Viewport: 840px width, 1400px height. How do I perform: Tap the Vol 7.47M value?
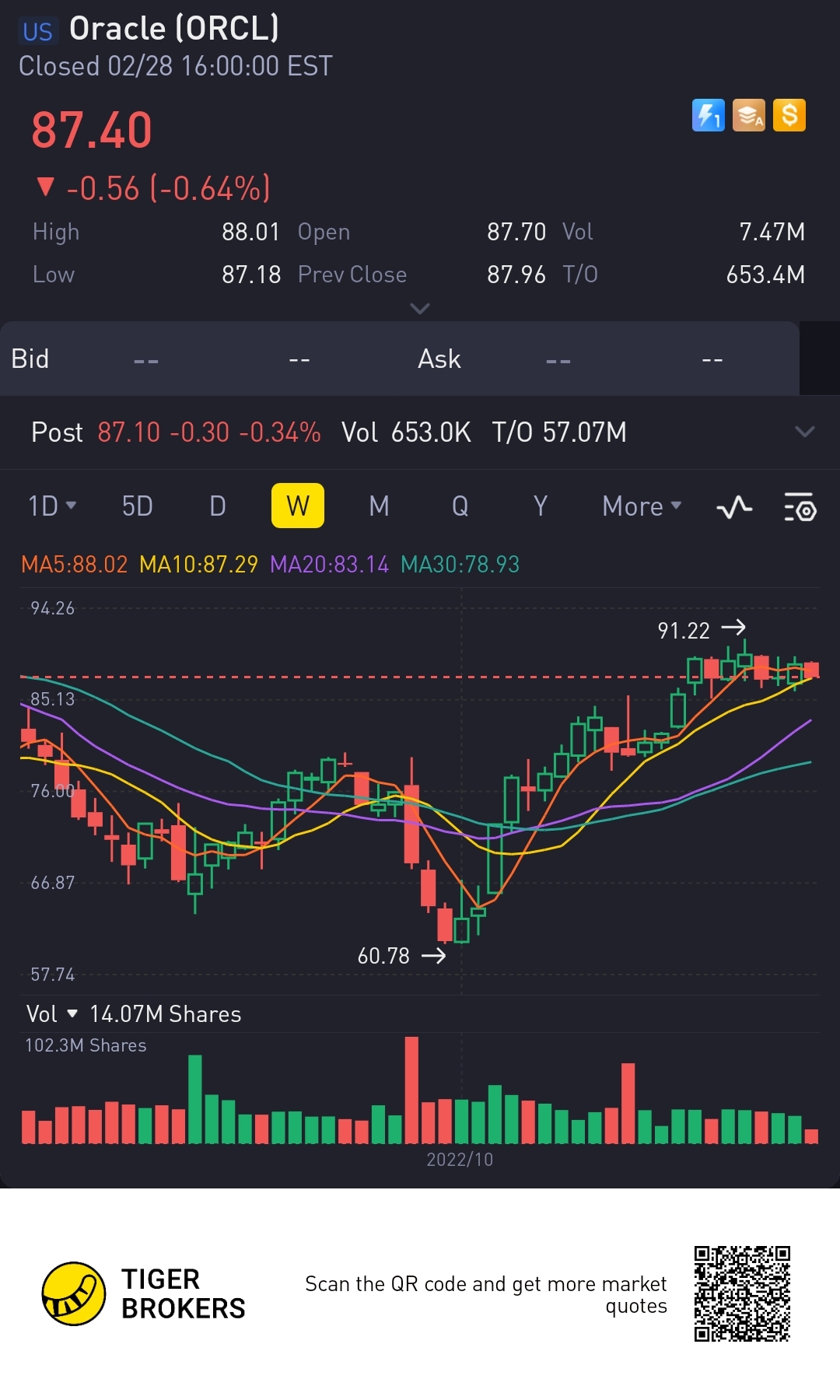(x=772, y=232)
